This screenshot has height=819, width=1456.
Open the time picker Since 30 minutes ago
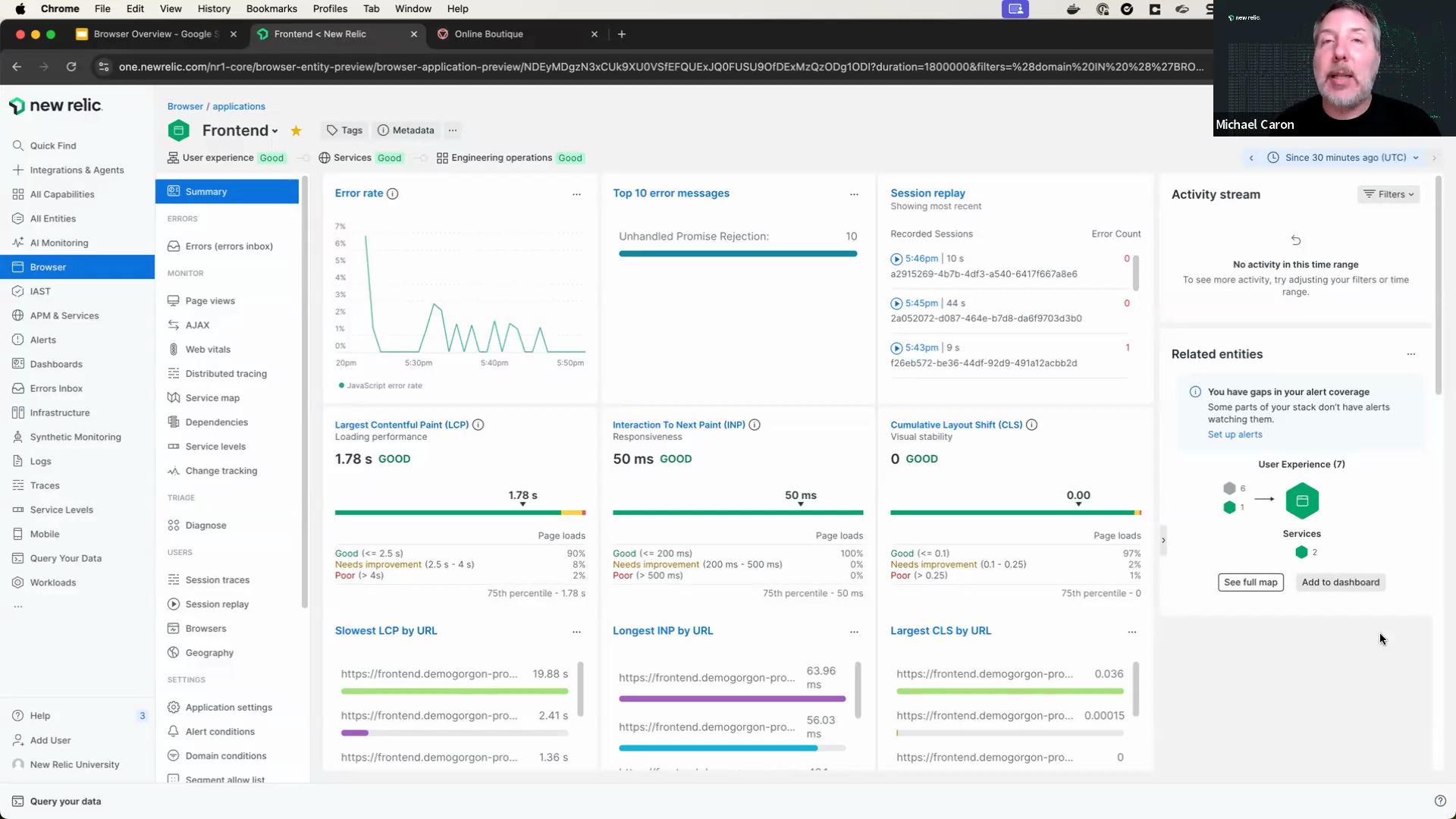pyautogui.click(x=1343, y=158)
